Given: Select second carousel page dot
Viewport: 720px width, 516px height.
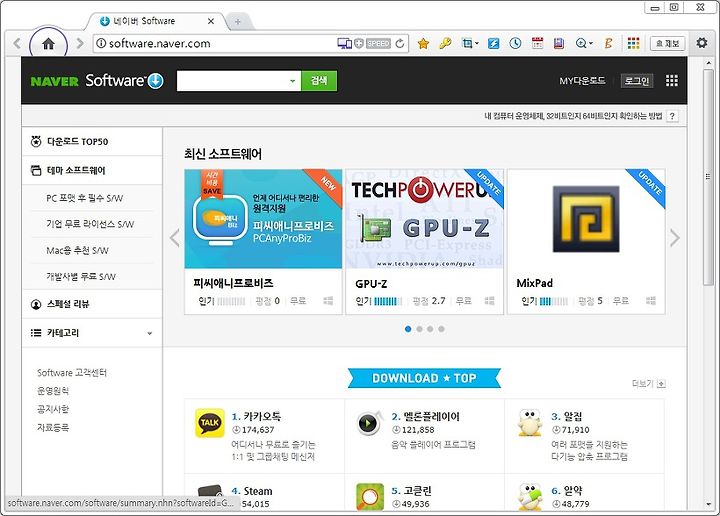Looking at the screenshot, I should (419, 329).
